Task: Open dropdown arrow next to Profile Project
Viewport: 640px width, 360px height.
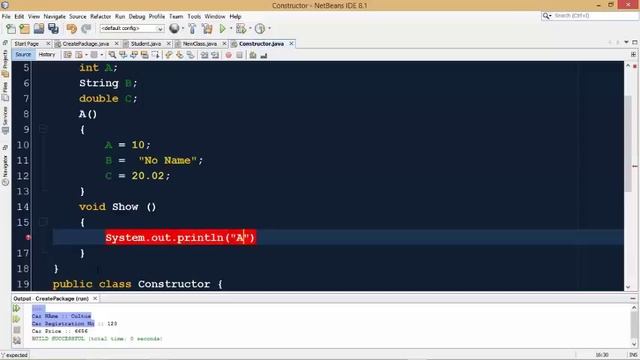Action: pos(269,29)
